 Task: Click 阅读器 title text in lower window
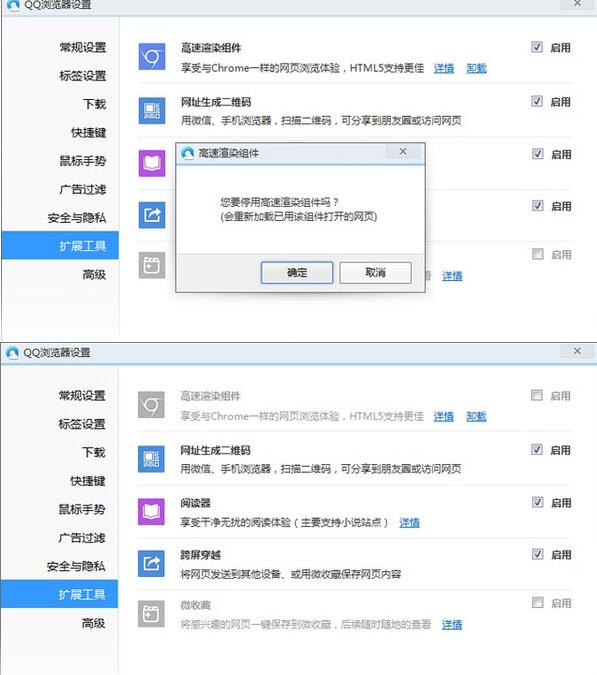point(195,503)
